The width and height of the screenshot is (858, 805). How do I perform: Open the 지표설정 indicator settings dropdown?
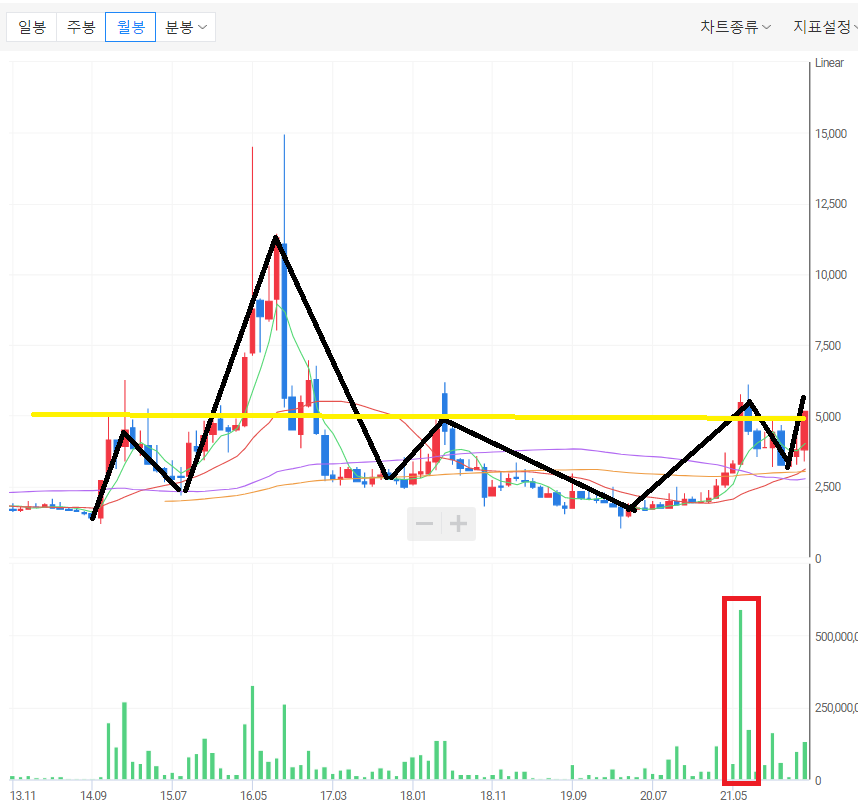coord(825,27)
